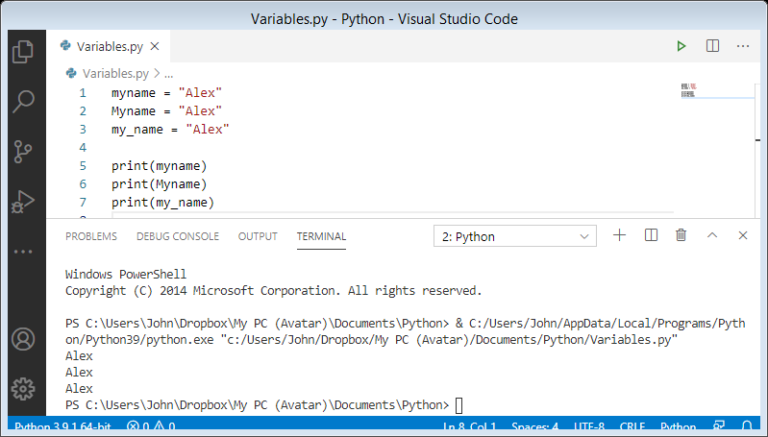Click the Accounts icon in activity bar

click(x=22, y=339)
